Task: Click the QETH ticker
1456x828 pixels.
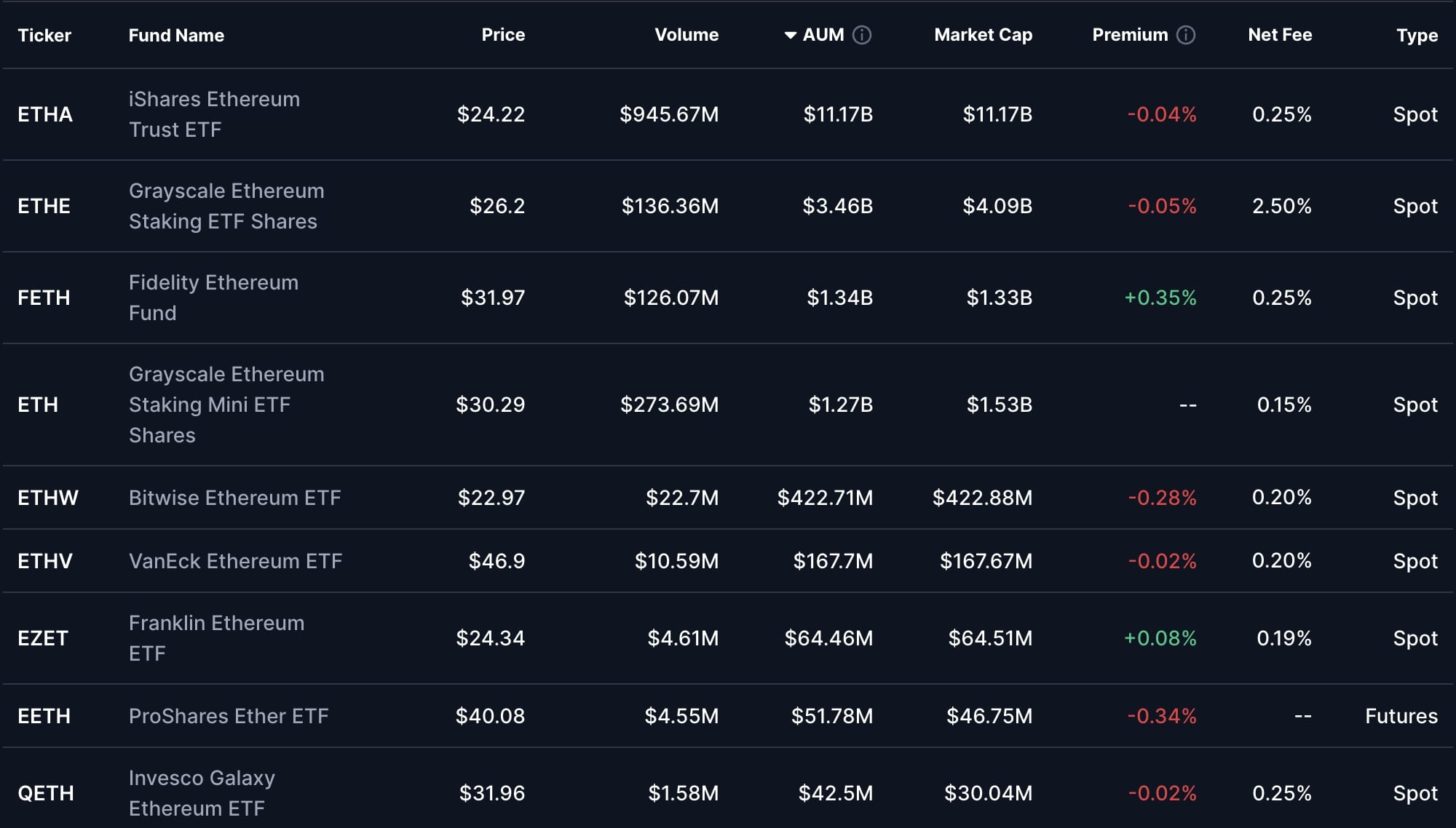Action: 45,793
